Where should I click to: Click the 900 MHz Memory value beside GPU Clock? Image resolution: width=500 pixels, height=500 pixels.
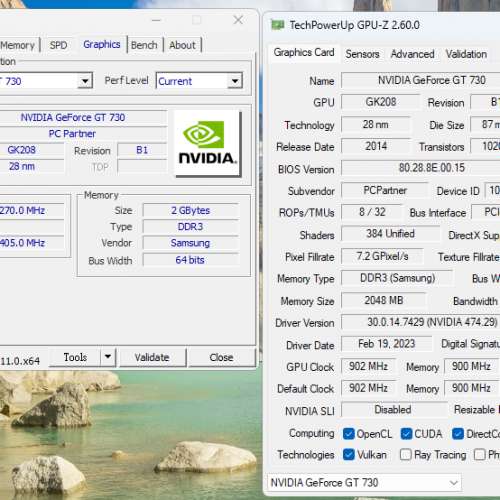(471, 366)
